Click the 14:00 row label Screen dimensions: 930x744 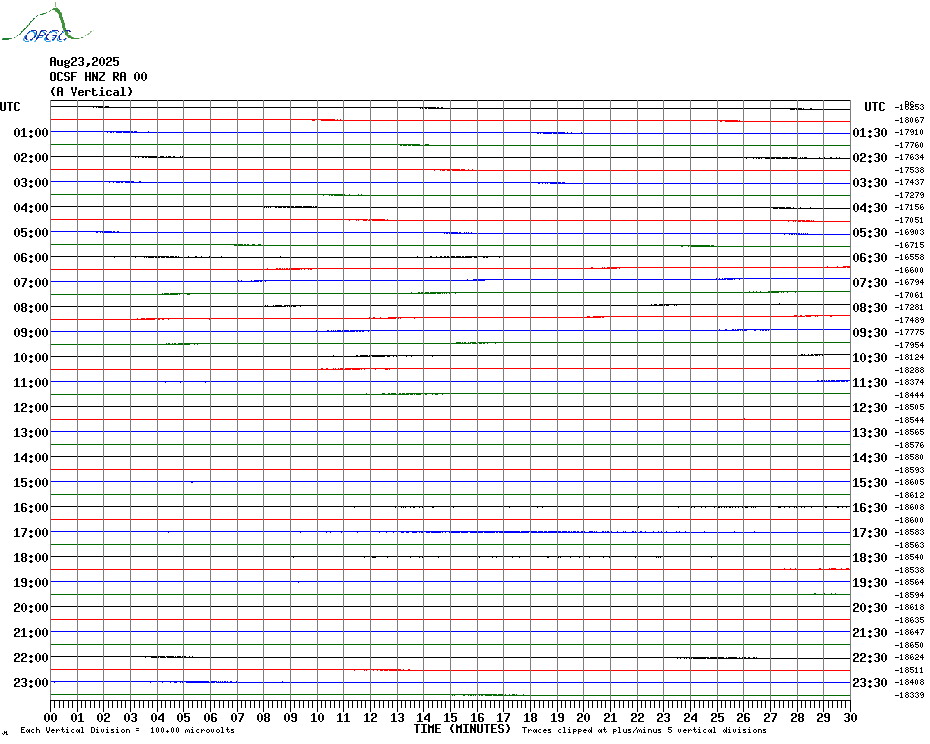click(31, 457)
